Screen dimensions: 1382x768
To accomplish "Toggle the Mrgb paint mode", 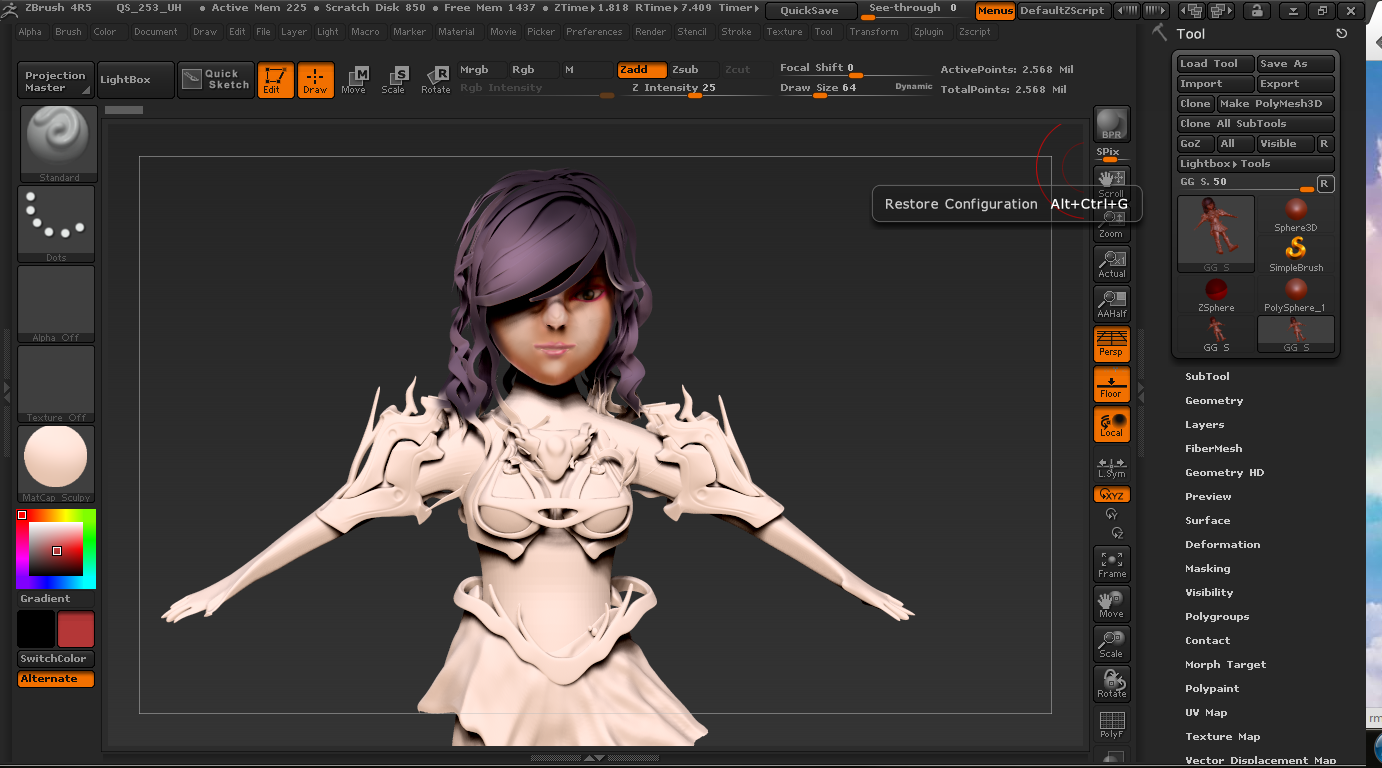I will pos(482,70).
